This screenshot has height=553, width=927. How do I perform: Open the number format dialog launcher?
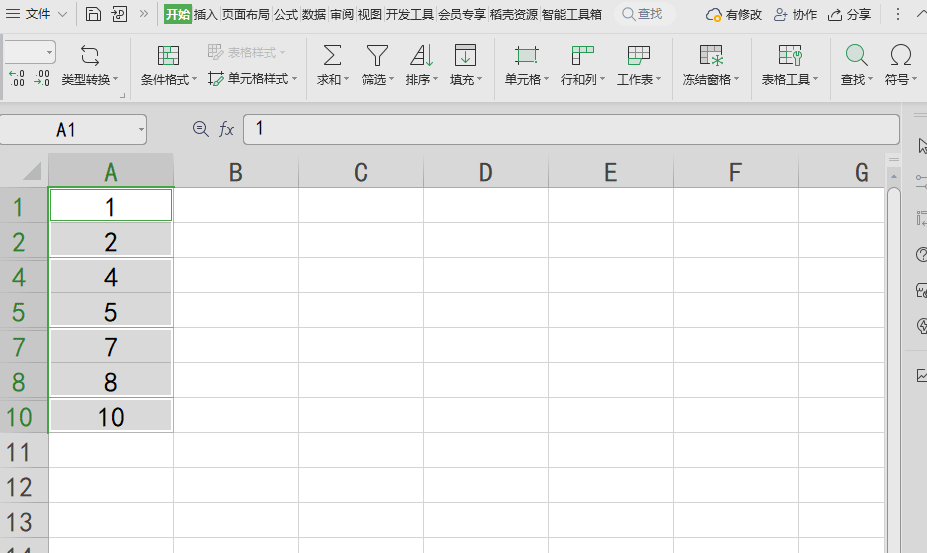(x=122, y=95)
